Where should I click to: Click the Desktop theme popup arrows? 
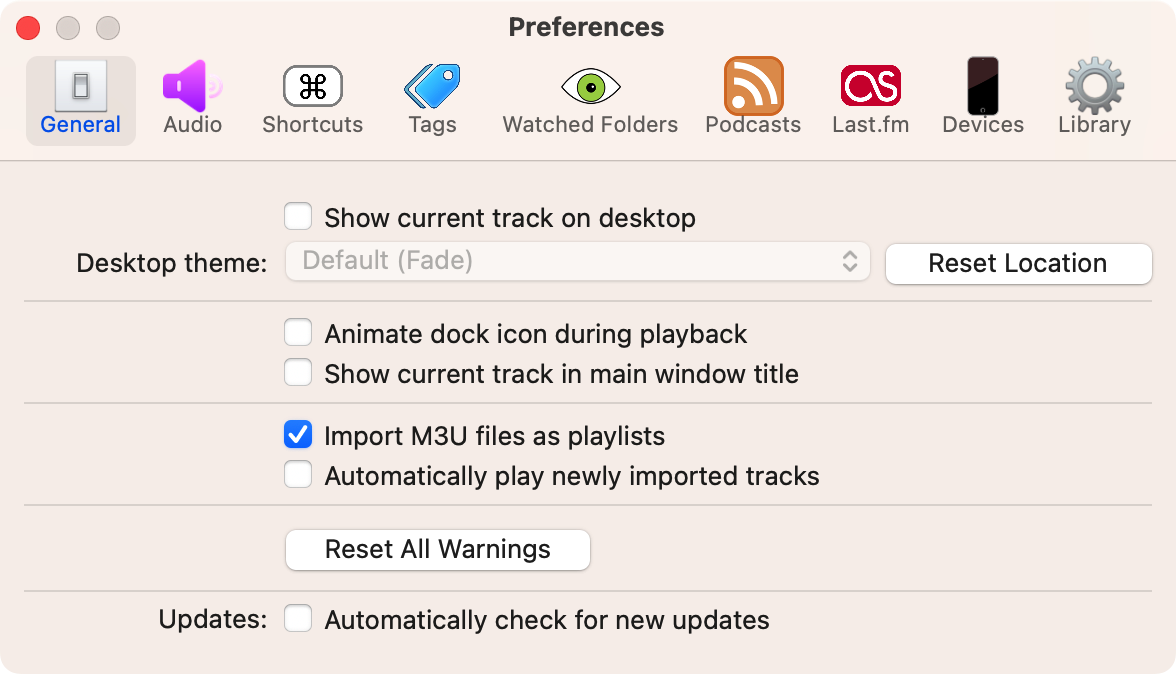[x=850, y=261]
